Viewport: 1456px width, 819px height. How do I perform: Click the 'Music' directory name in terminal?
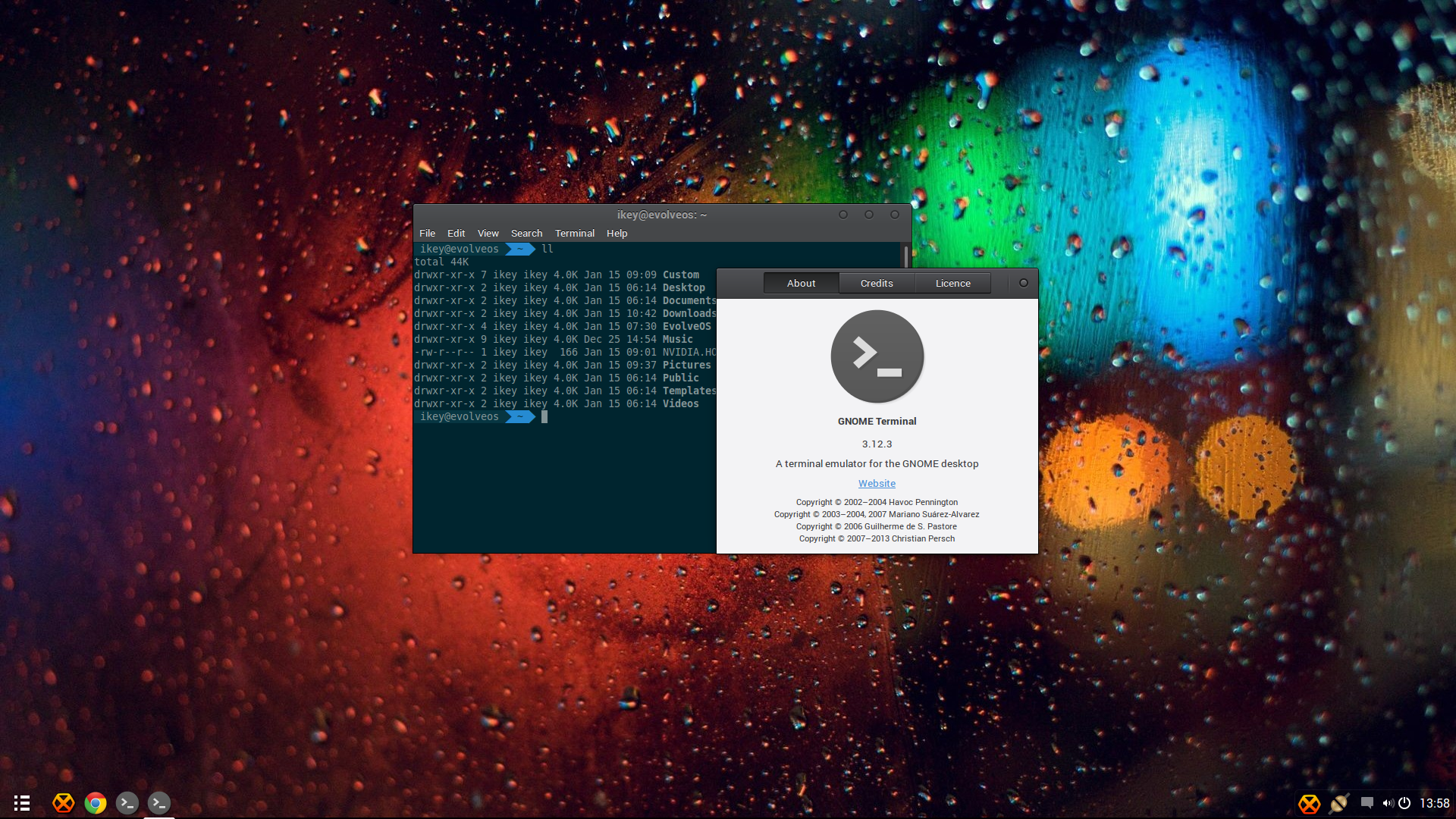[678, 339]
